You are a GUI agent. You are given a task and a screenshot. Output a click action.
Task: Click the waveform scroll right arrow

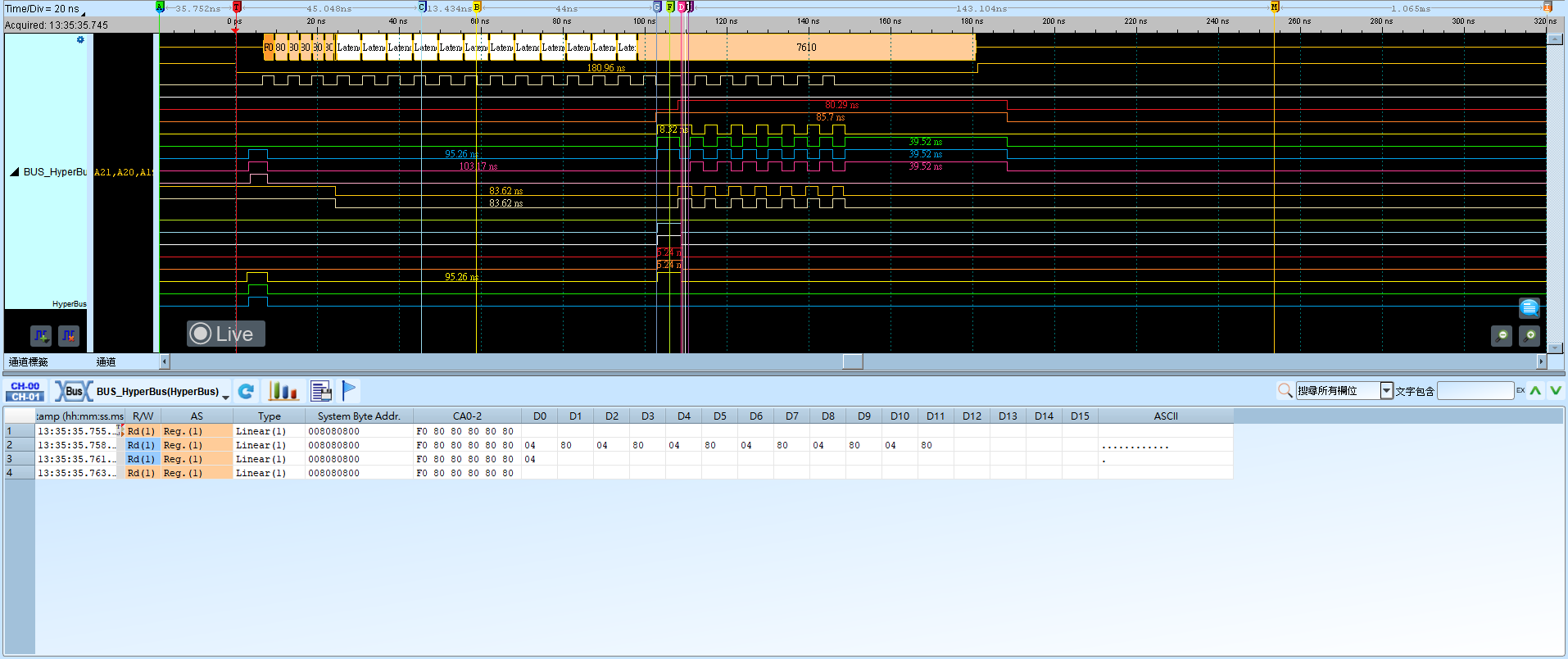(x=1541, y=361)
